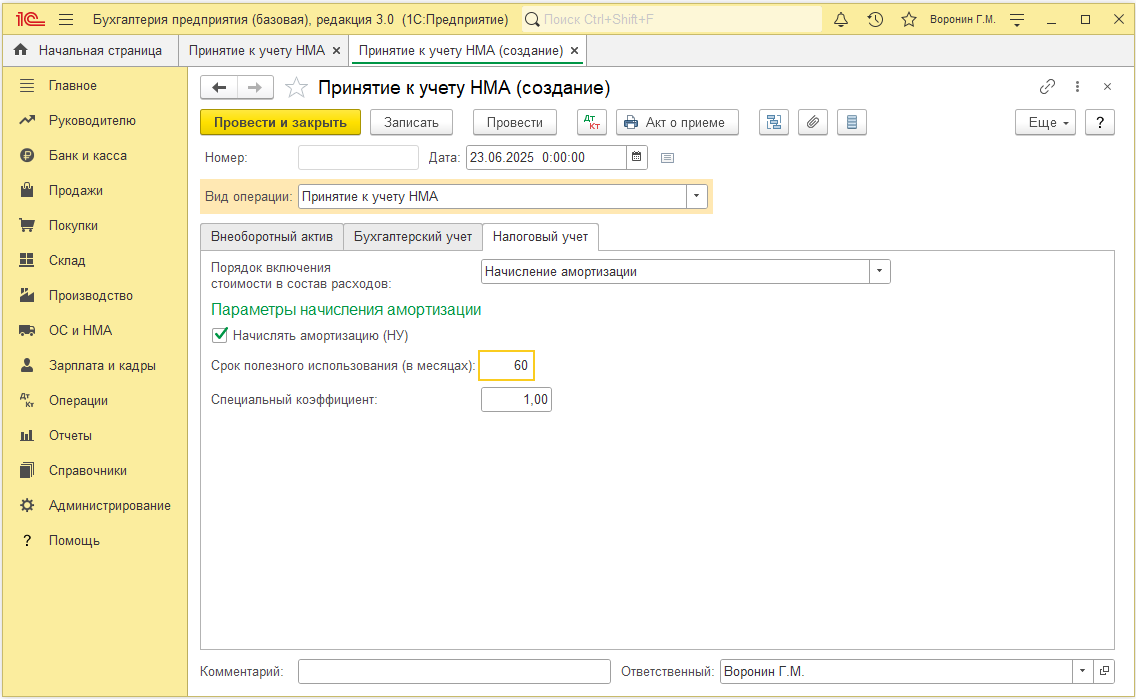Toggle Начислять амортизацию (НУ) checkbox
This screenshot has height=699, width=1136.
pyautogui.click(x=220, y=335)
